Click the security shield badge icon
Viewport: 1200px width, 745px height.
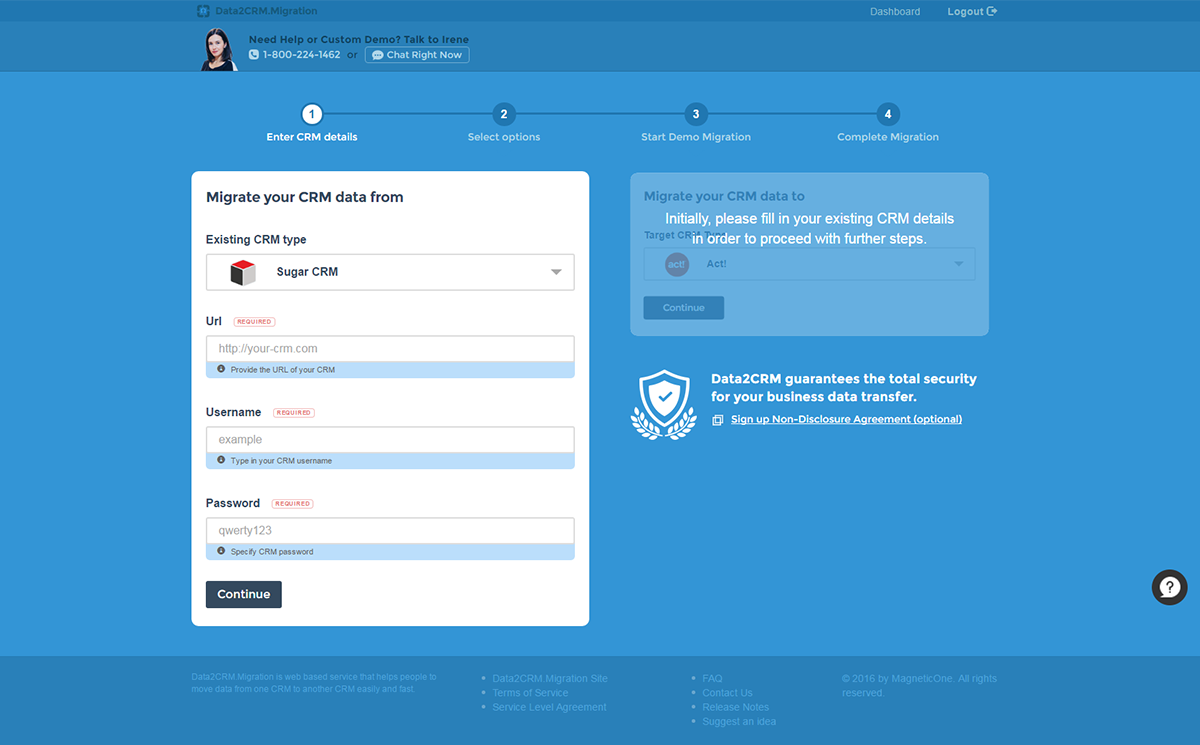tap(663, 403)
